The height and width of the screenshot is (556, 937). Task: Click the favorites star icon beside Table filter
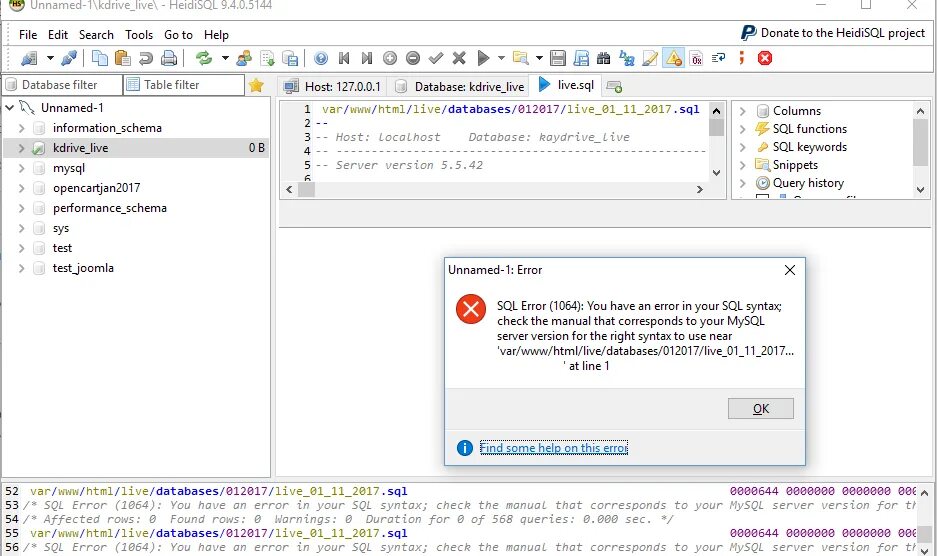(x=256, y=85)
